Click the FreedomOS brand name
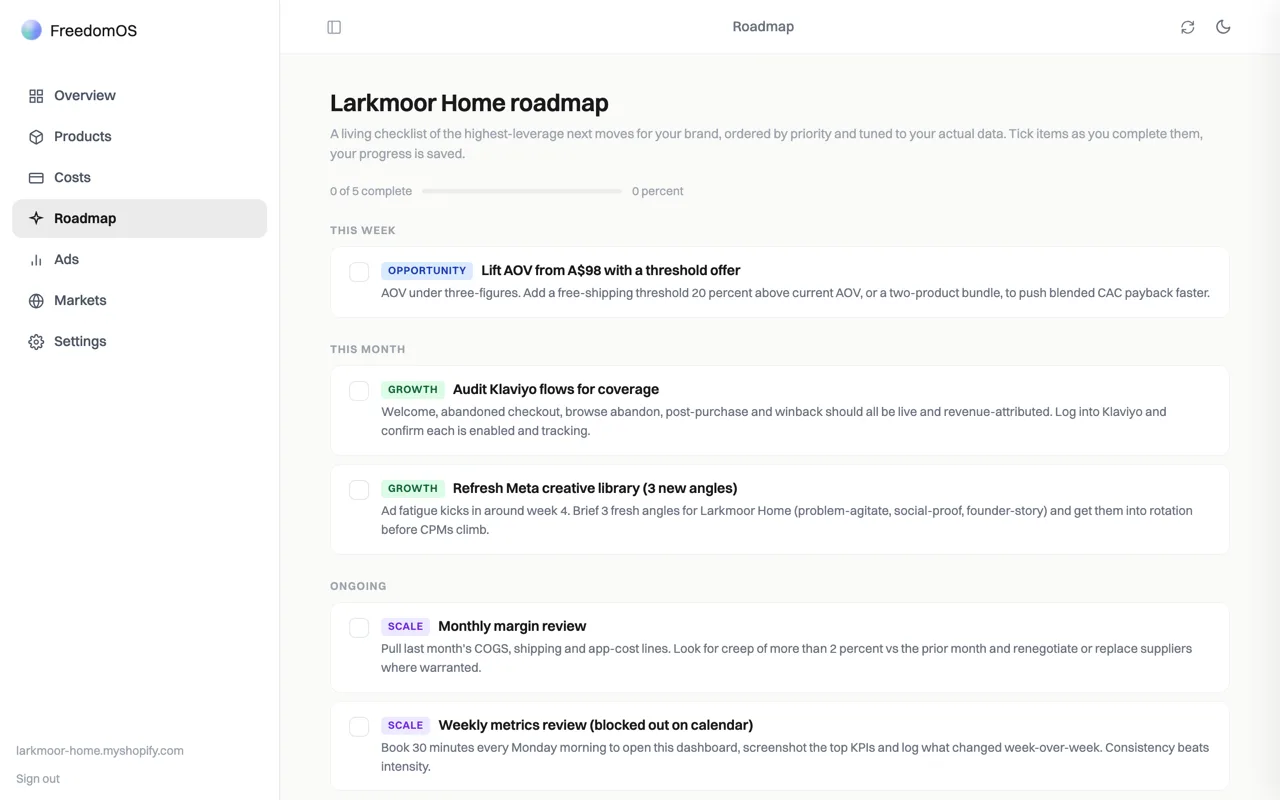The image size is (1280, 800). point(93,31)
